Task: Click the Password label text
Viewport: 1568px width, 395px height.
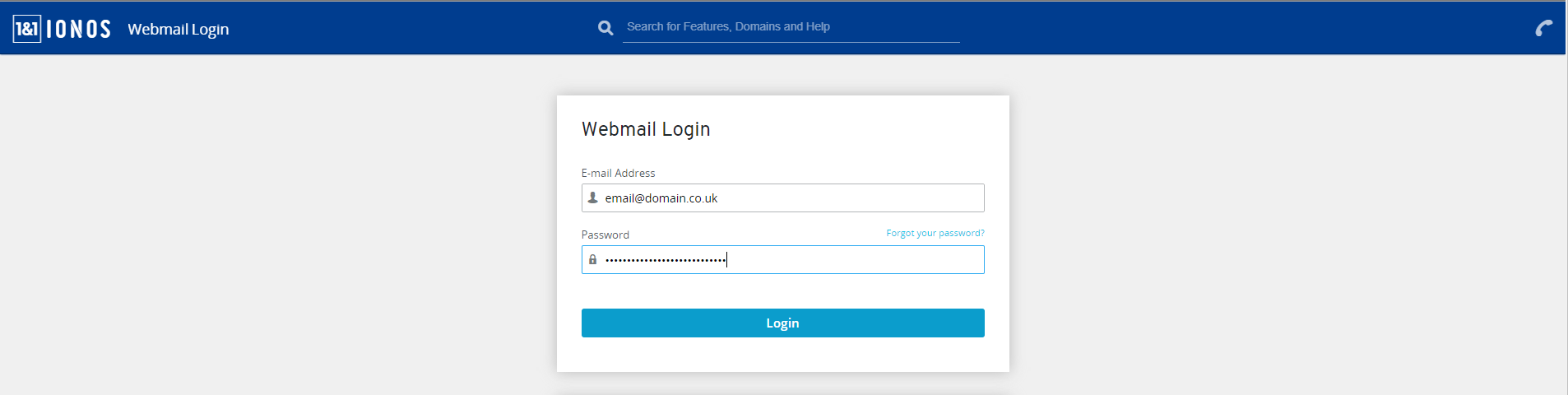Action: [x=605, y=235]
